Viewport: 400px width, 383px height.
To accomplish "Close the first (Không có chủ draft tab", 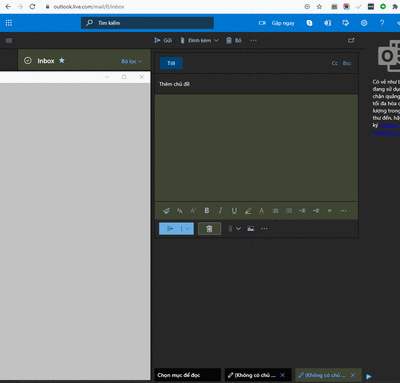I will click(283, 375).
